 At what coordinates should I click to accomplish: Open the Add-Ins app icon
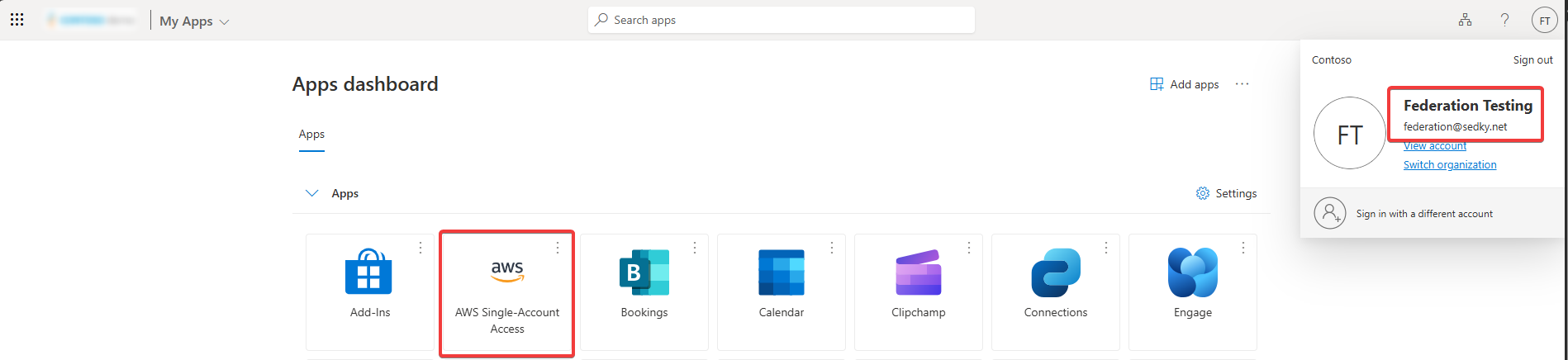(368, 272)
